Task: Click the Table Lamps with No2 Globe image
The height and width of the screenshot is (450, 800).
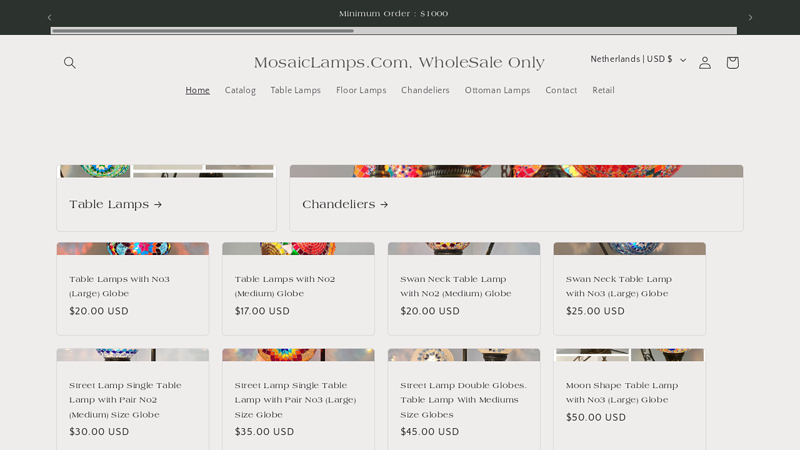Action: point(298,248)
